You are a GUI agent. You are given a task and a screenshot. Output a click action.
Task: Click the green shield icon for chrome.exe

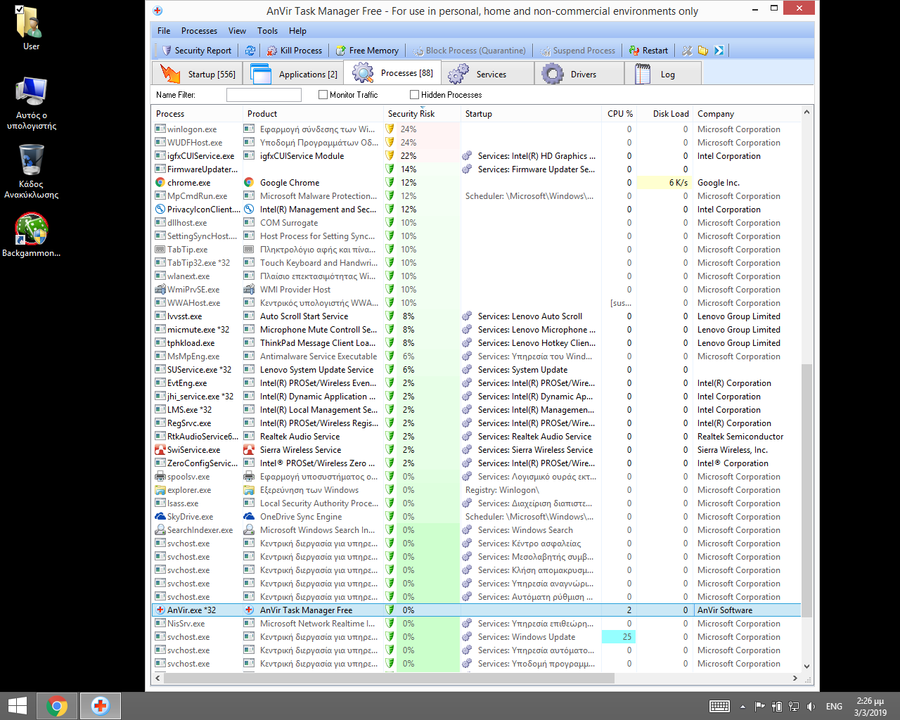point(390,183)
